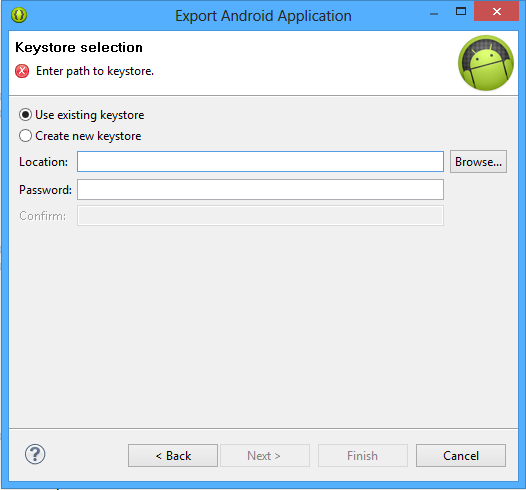Open the Browse... file chooser
This screenshot has height=490, width=526.
point(478,162)
